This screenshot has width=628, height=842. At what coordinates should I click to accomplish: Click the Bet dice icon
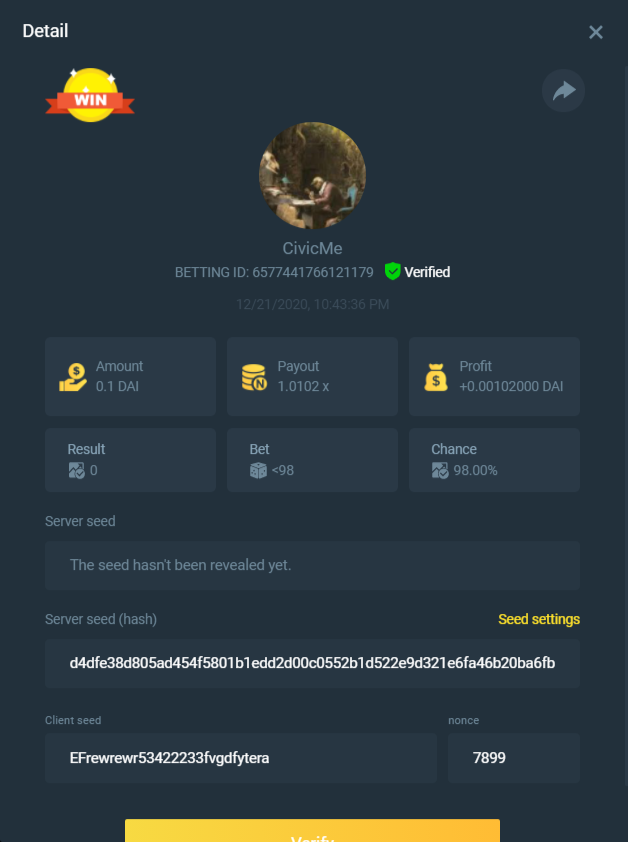coord(258,470)
